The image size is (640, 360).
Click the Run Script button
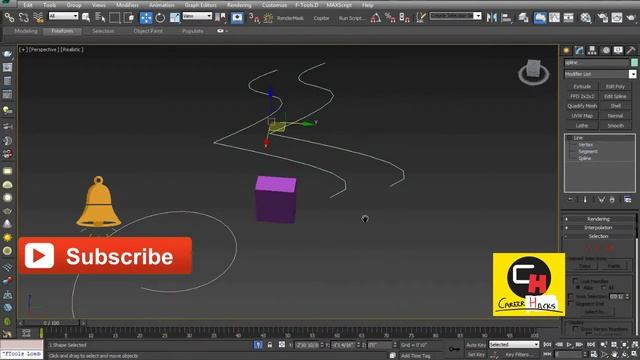351,18
